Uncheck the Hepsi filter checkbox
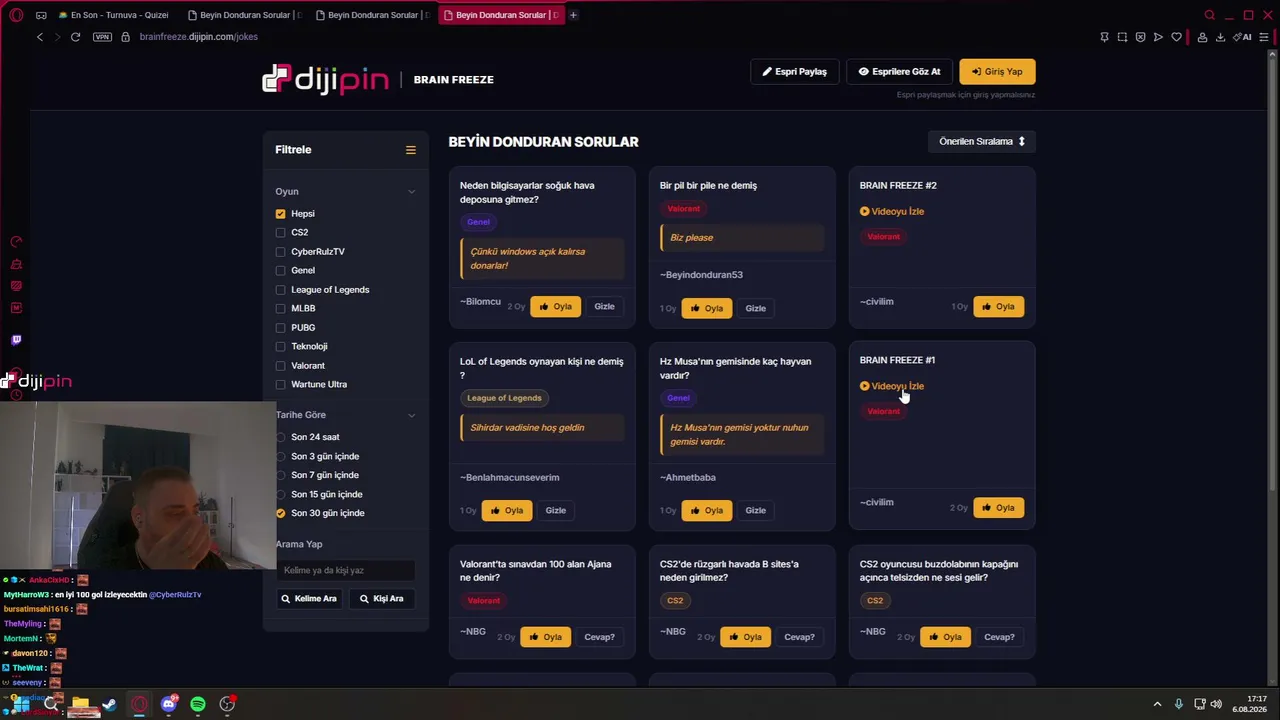The height and width of the screenshot is (720, 1280). [x=280, y=214]
